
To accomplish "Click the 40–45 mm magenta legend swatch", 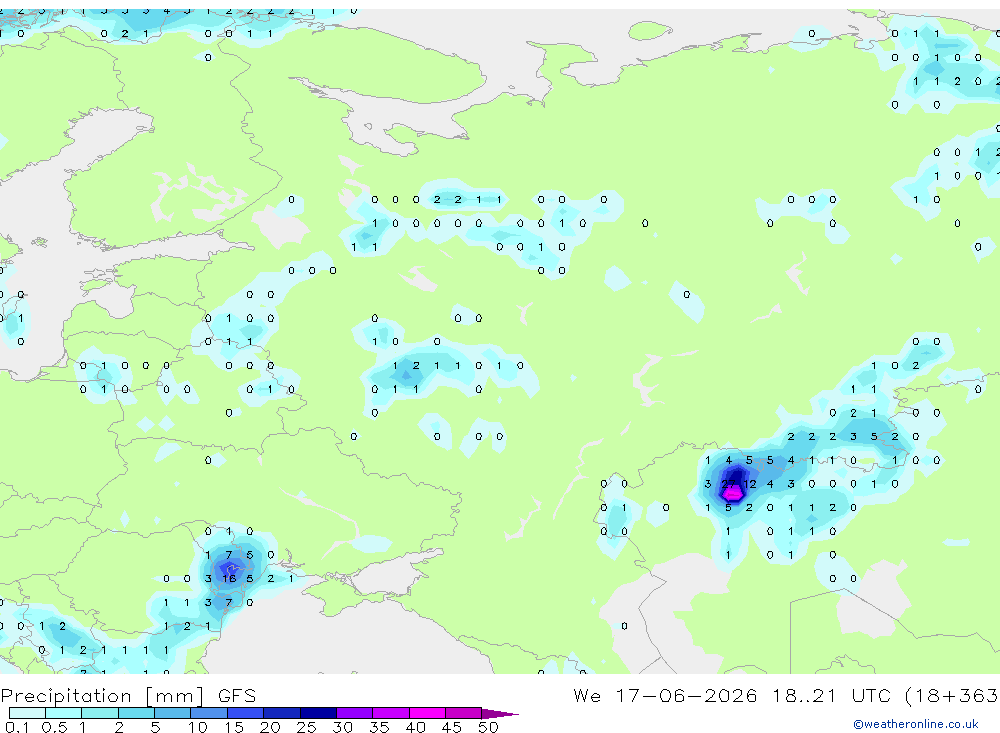I will [x=427, y=713].
